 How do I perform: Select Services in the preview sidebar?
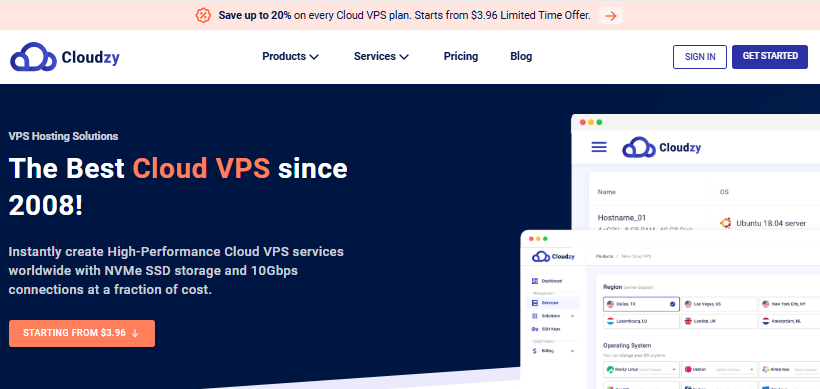click(x=554, y=303)
